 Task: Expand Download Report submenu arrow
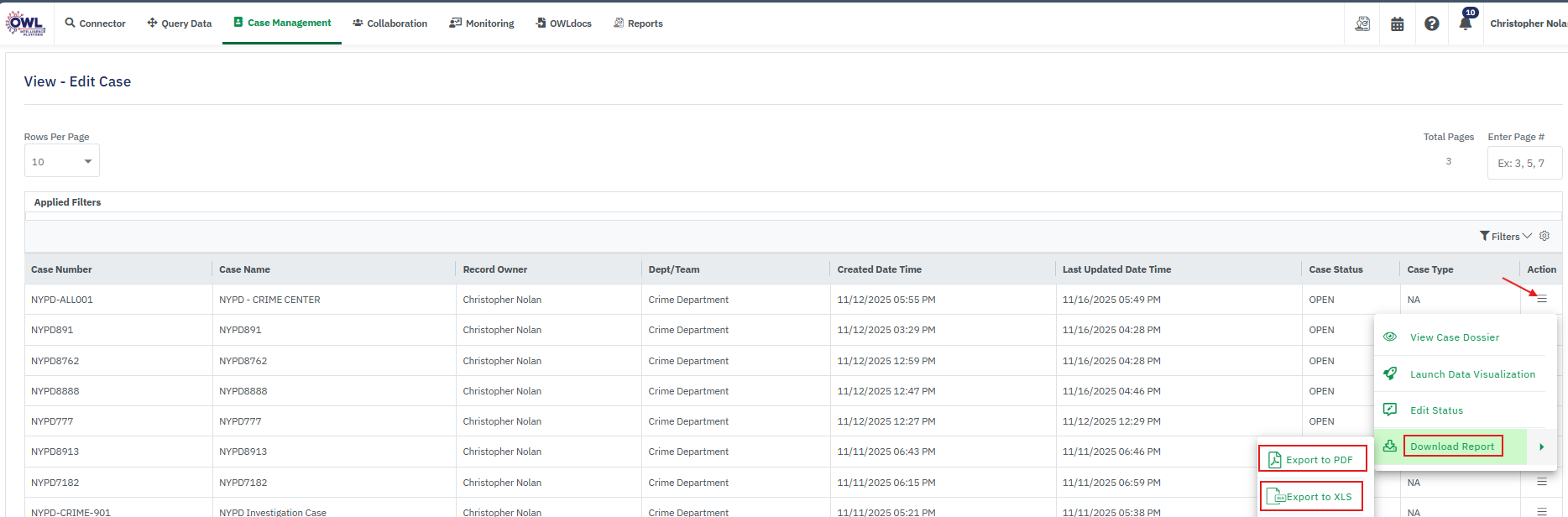1541,446
